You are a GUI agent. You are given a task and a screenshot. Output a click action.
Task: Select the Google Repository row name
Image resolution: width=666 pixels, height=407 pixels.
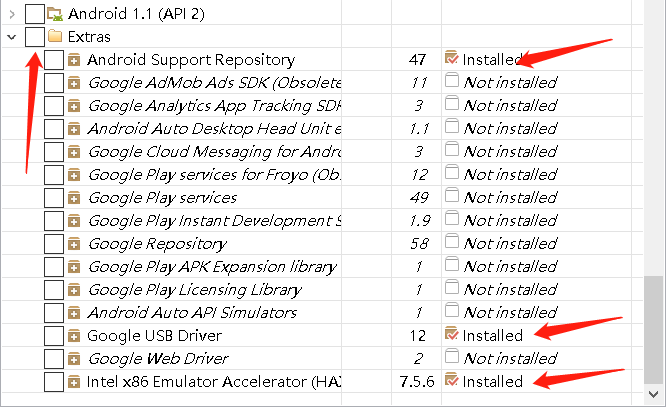pos(157,244)
